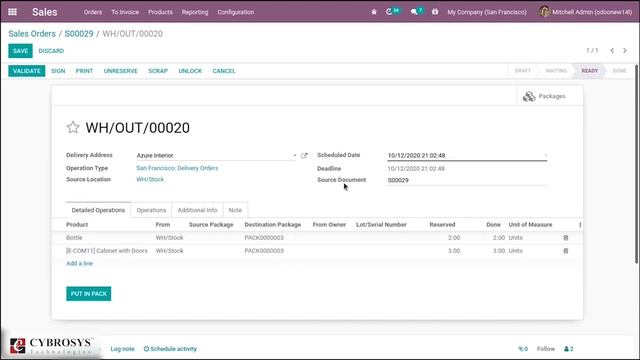Sort by Reserved column header

pyautogui.click(x=442, y=225)
